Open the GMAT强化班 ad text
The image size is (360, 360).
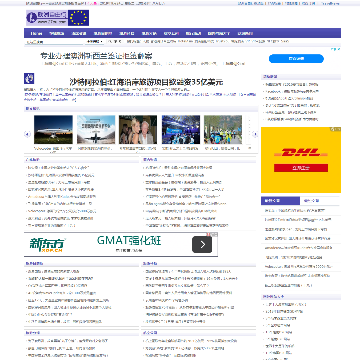[x=129, y=240]
